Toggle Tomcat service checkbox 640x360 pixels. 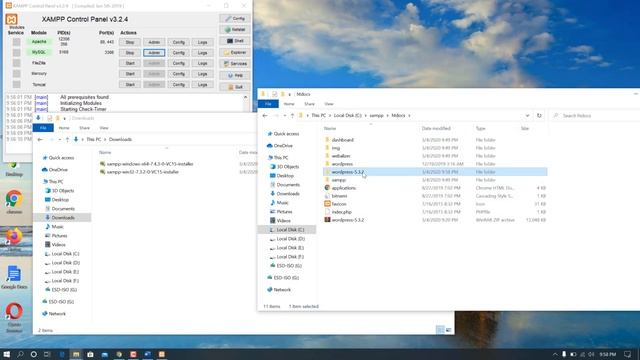pyautogui.click(x=16, y=84)
